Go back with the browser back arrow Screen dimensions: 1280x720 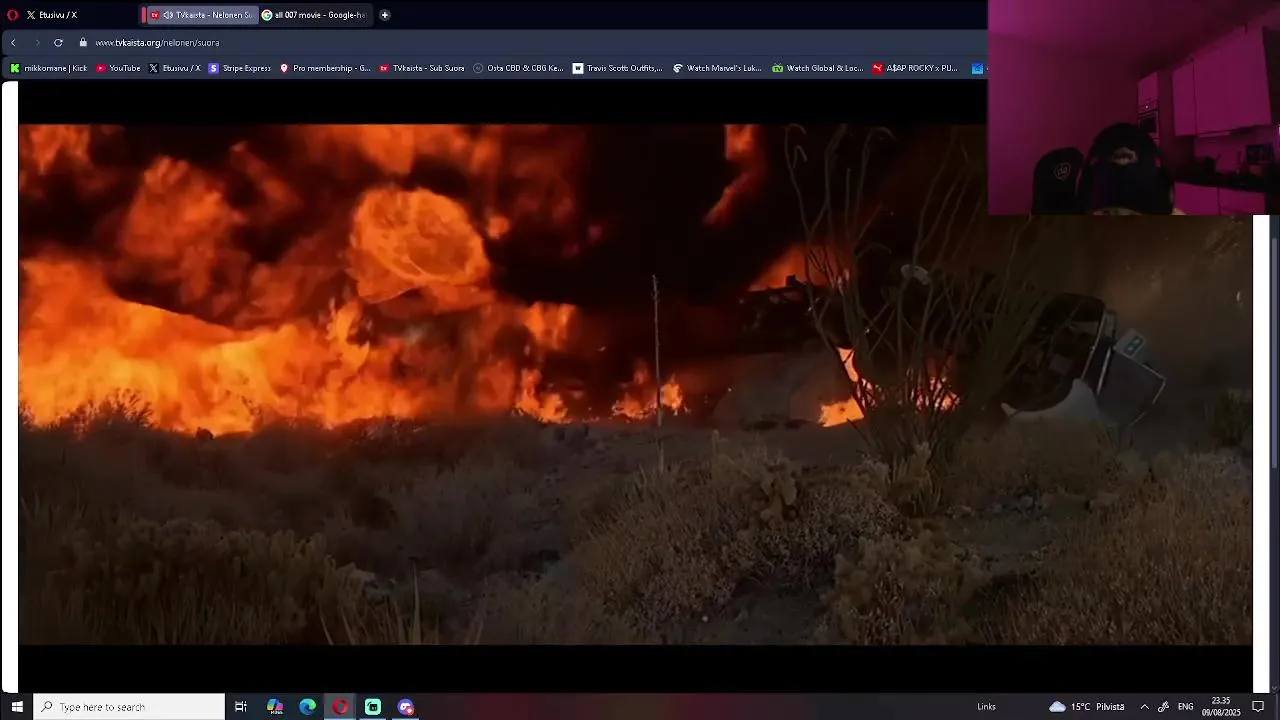[x=13, y=43]
